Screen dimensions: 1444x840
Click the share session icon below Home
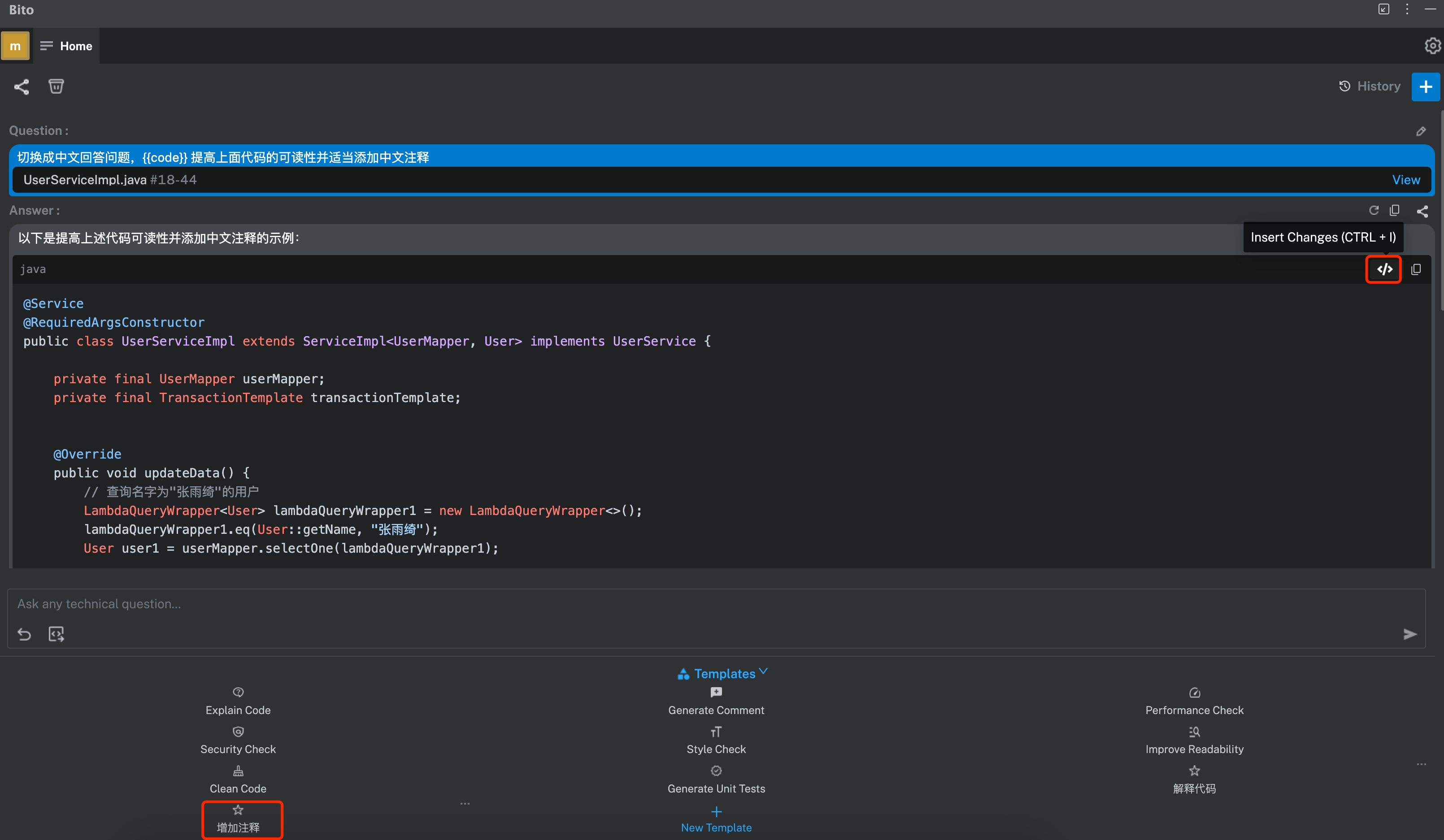[x=22, y=87]
